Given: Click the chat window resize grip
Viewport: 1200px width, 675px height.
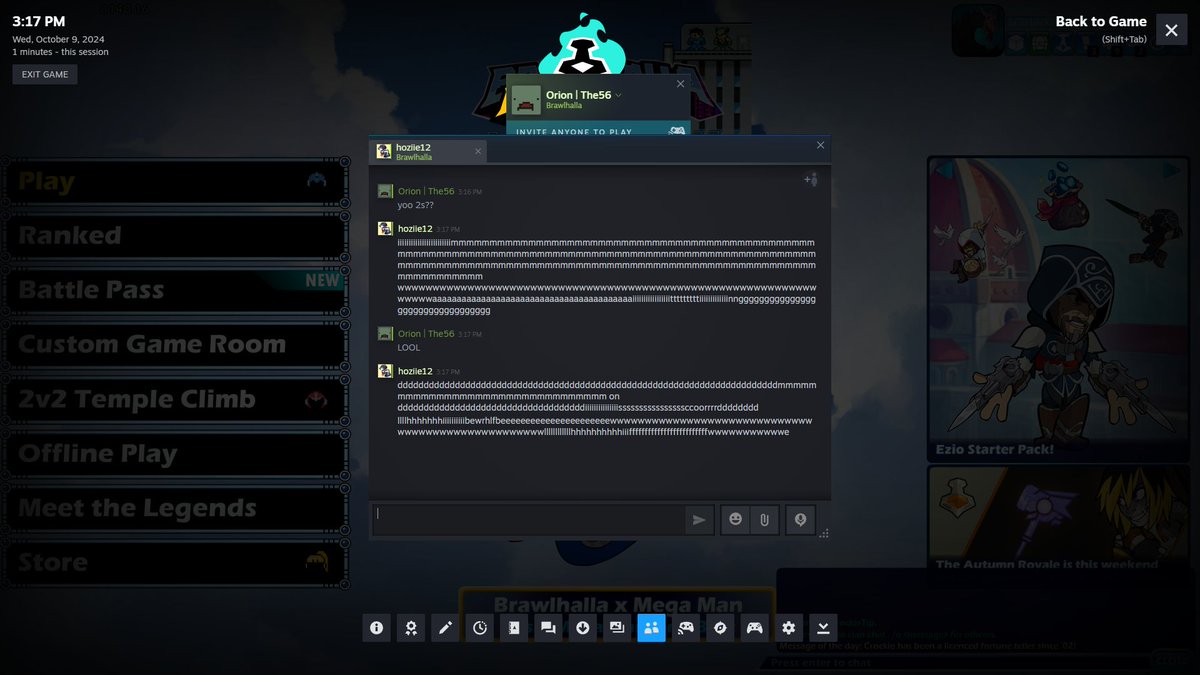Looking at the screenshot, I should pyautogui.click(x=823, y=534).
